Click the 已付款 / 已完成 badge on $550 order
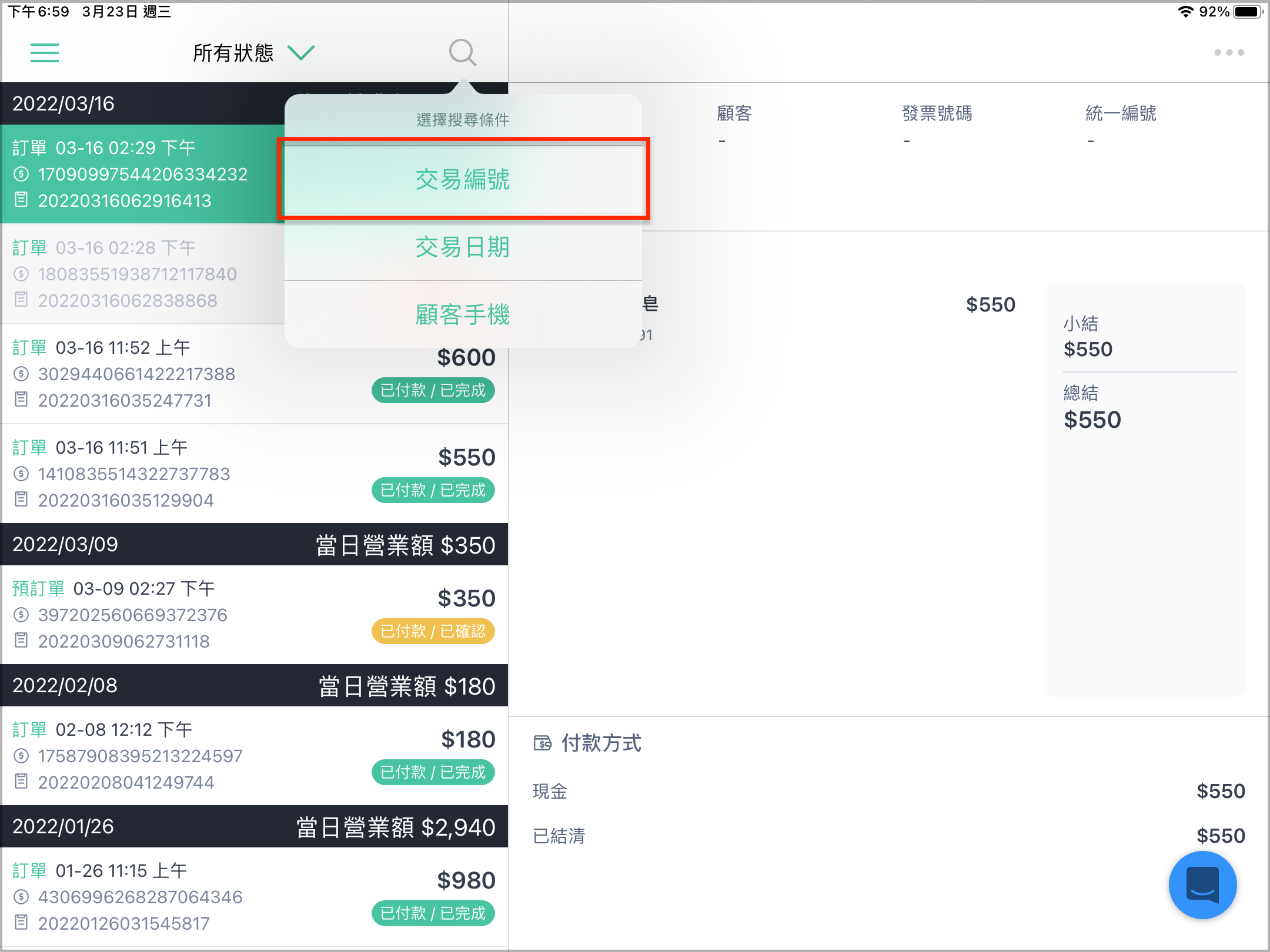This screenshot has width=1270, height=952. coord(433,491)
